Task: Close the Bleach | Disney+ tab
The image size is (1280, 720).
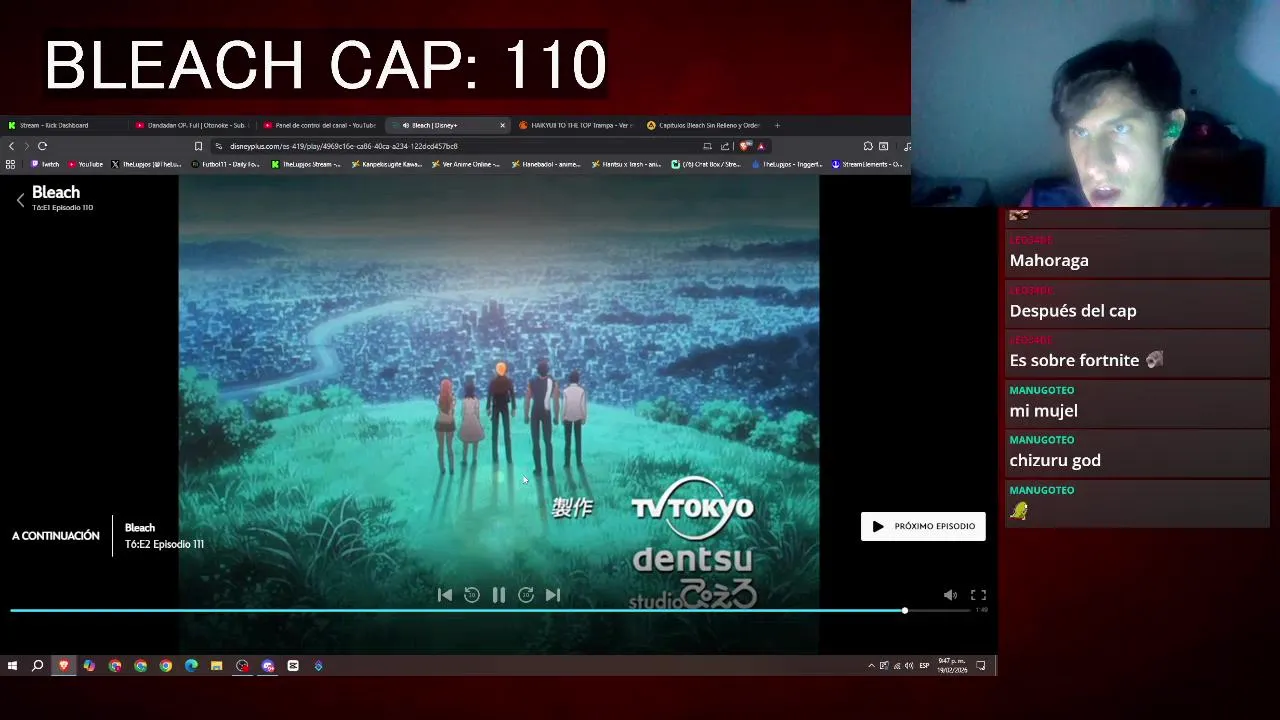Action: (x=502, y=125)
